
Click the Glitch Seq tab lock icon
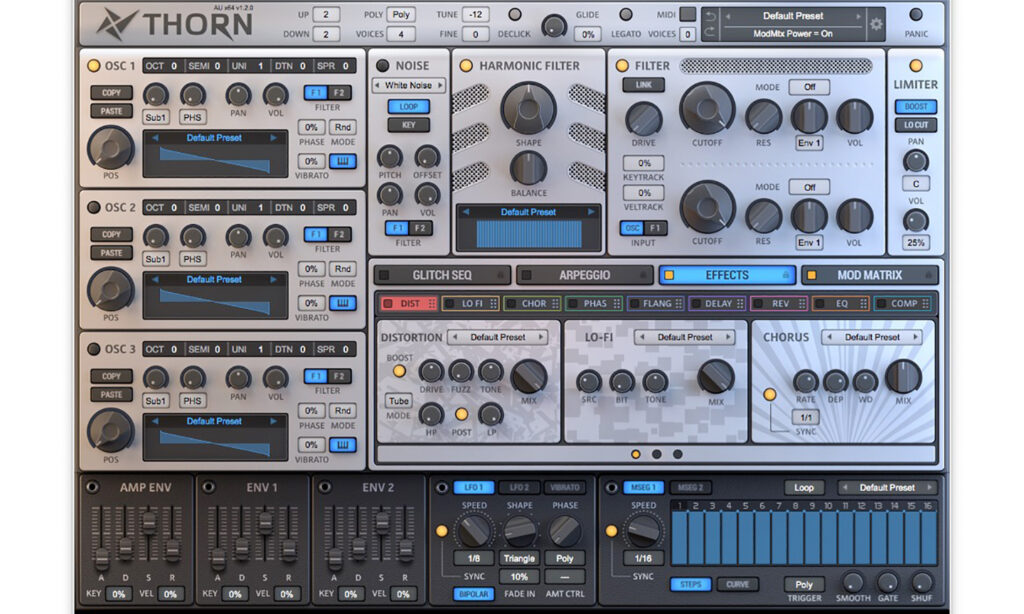[501, 276]
